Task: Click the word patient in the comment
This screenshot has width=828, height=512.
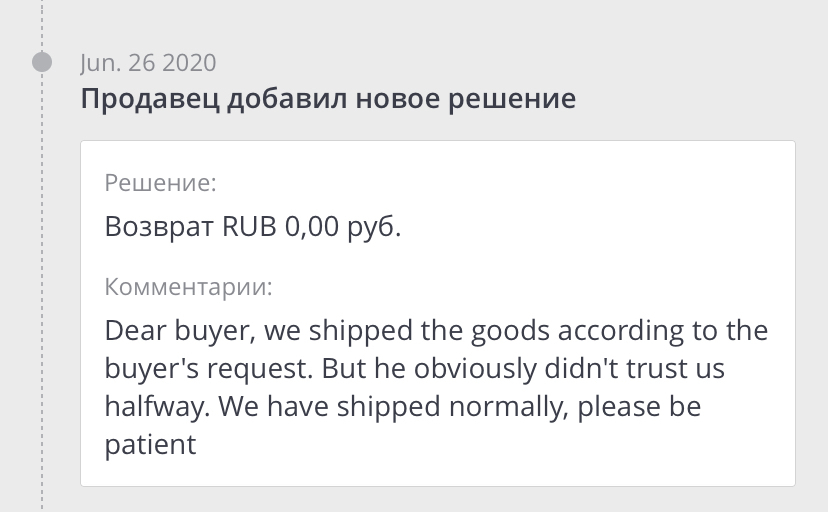Action: tap(150, 444)
